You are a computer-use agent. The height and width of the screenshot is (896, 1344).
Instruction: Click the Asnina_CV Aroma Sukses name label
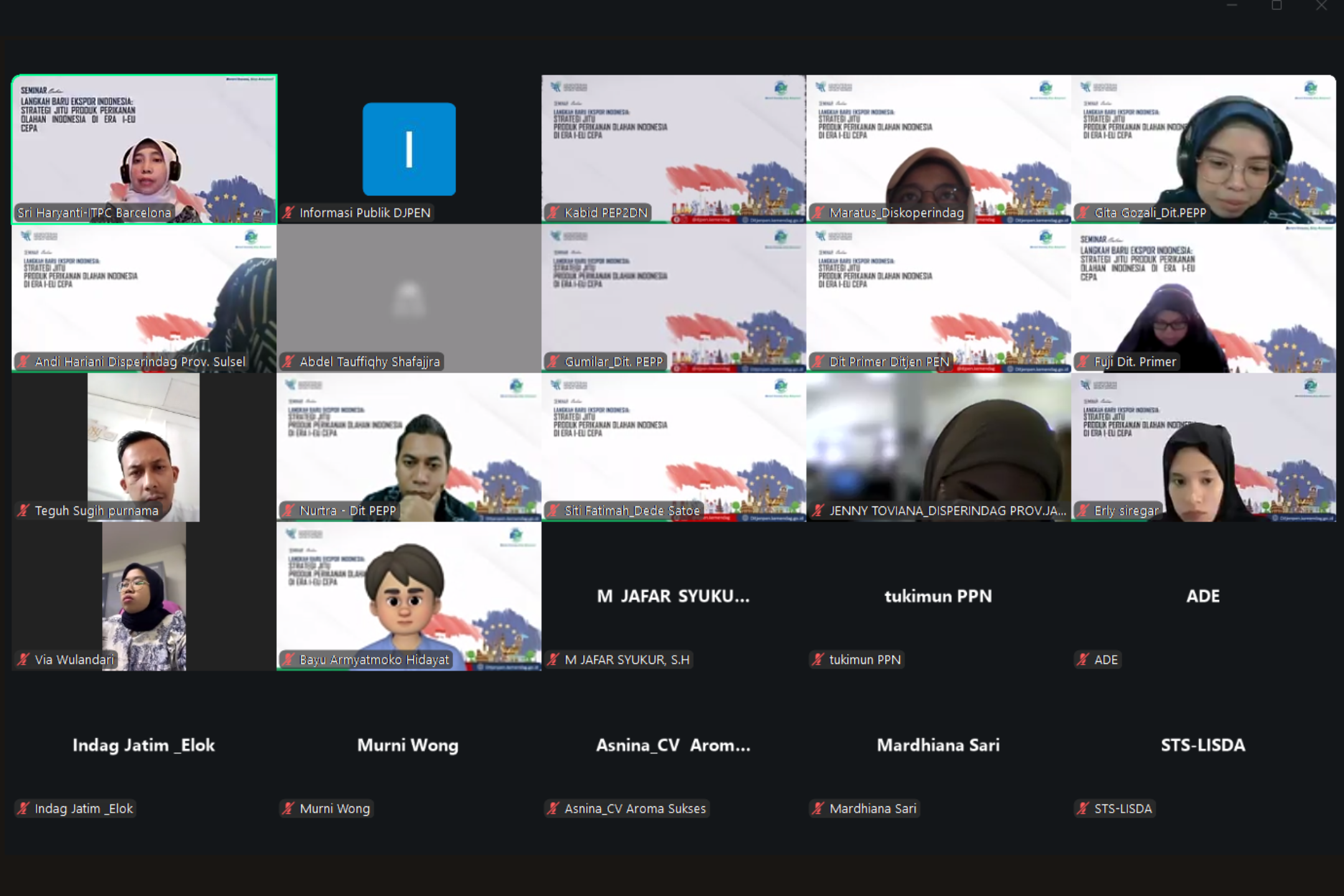pos(635,808)
